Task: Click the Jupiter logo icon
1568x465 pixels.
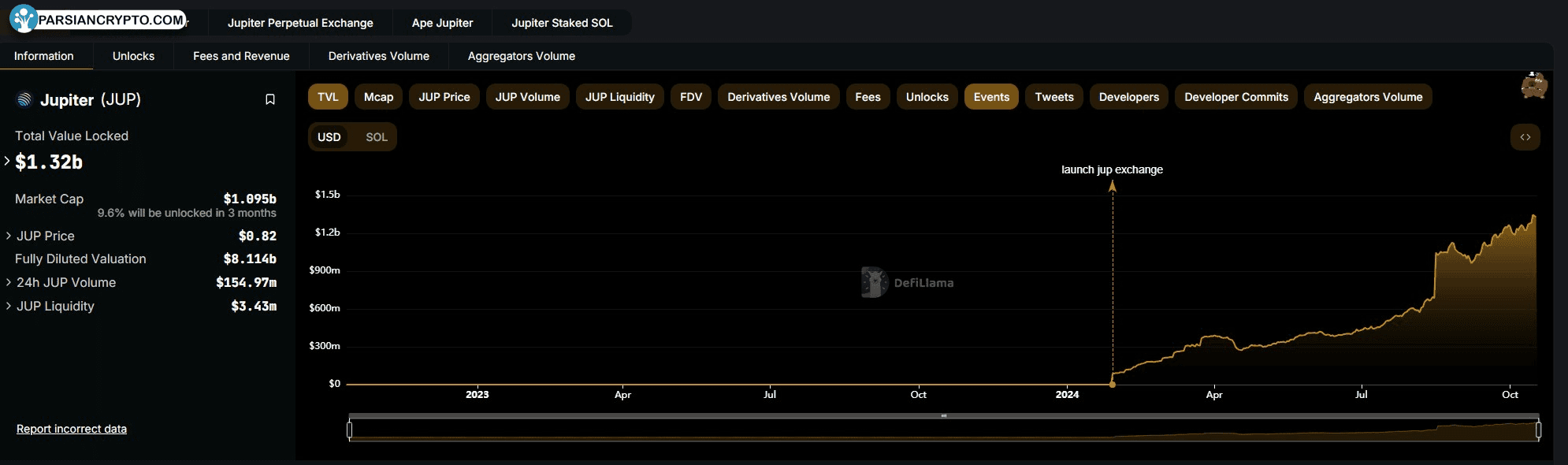Action: tap(24, 99)
